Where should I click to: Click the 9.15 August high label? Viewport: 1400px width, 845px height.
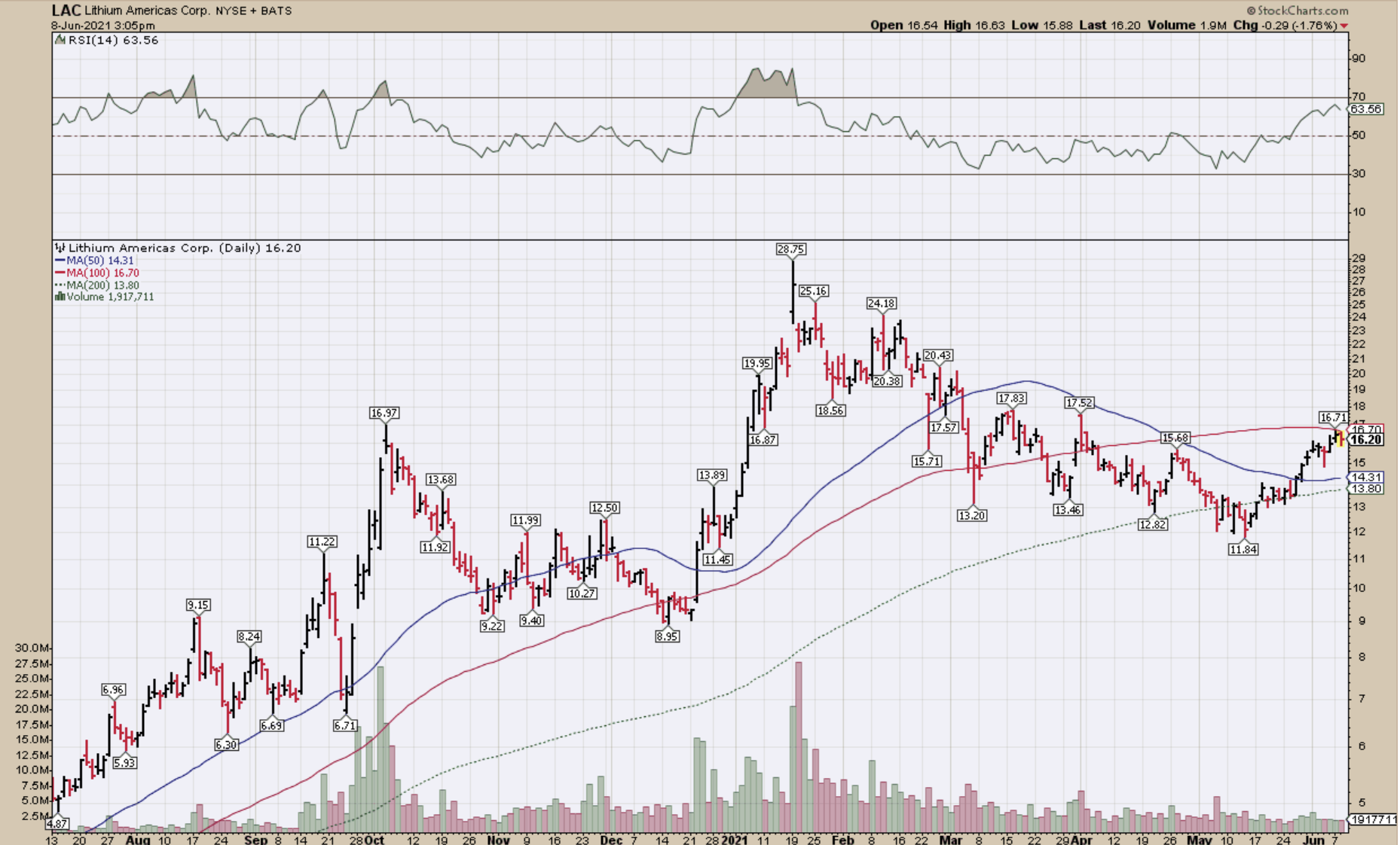click(x=198, y=605)
